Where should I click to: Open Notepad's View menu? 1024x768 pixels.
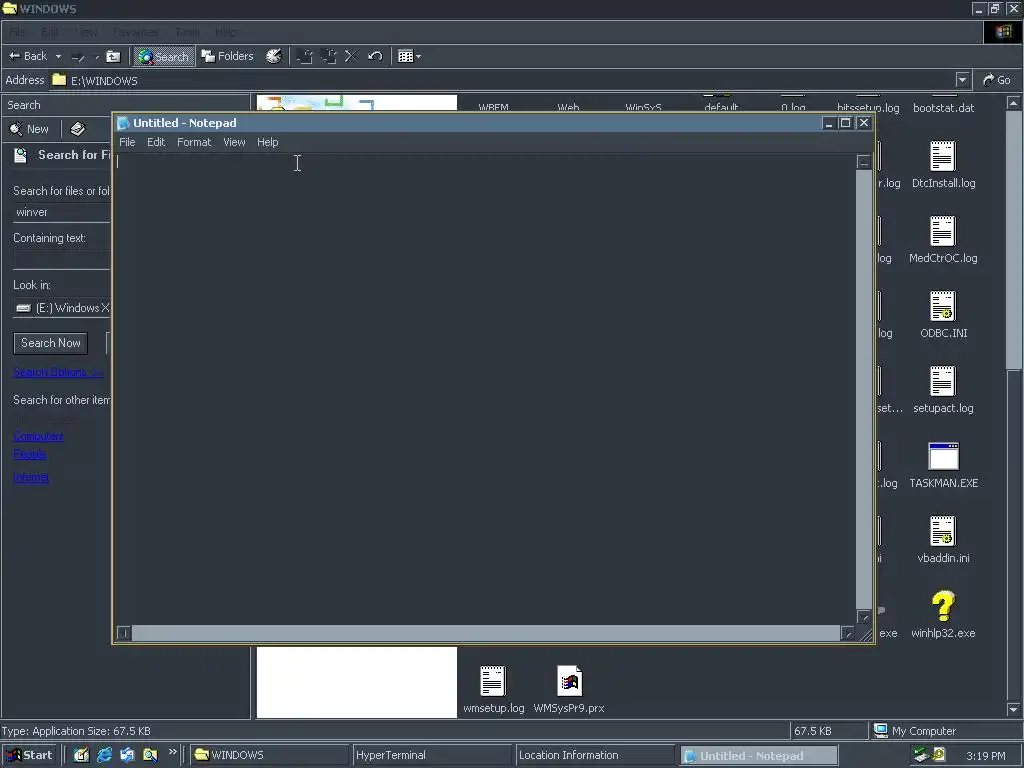point(234,142)
